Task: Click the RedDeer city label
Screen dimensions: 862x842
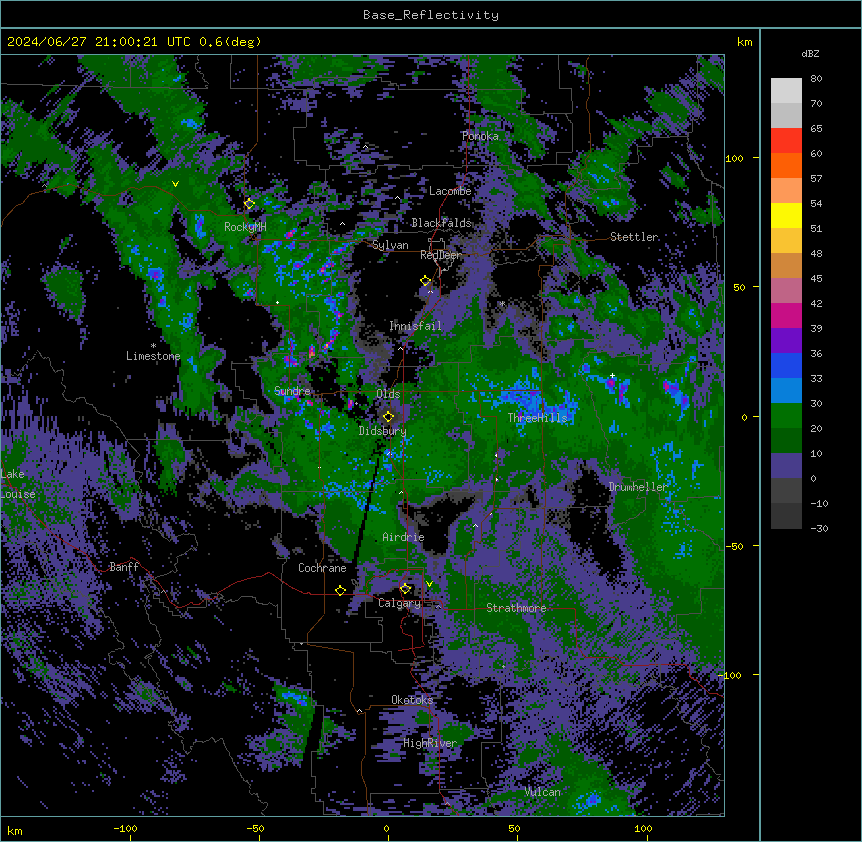Action: point(441,255)
